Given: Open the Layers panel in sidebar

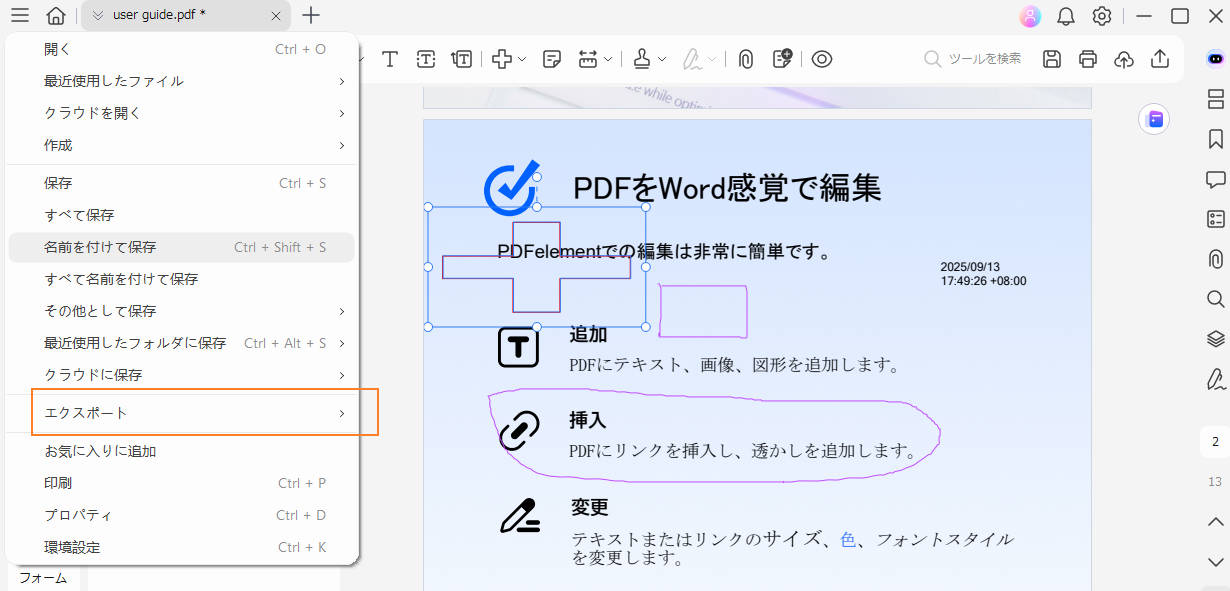Looking at the screenshot, I should [x=1216, y=338].
